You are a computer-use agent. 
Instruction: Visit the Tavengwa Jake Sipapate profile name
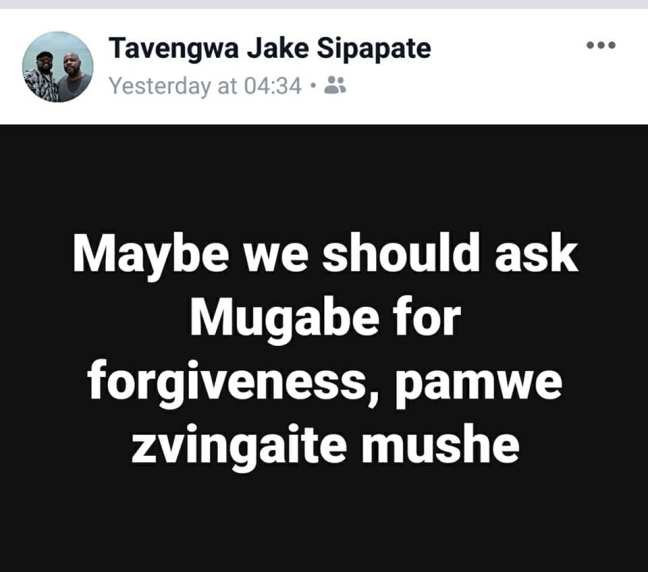coord(270,48)
